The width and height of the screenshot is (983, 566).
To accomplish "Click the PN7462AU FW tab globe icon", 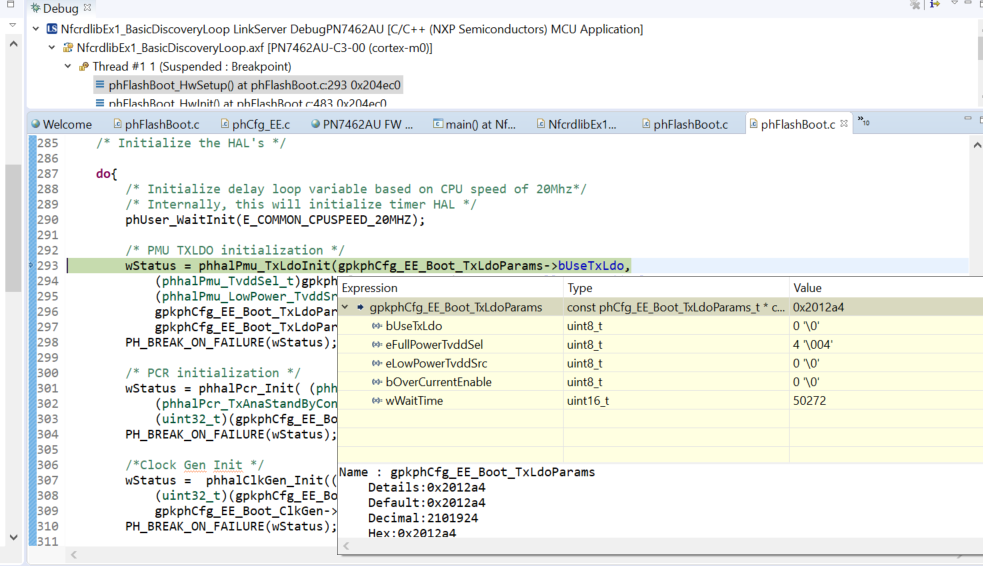I will [315, 124].
